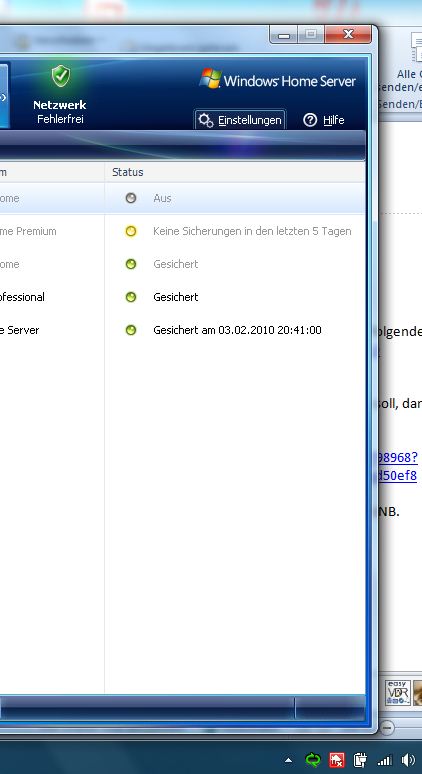Open the link ending d50ef8 in the mail
The height and width of the screenshot is (774, 422).
(397, 476)
